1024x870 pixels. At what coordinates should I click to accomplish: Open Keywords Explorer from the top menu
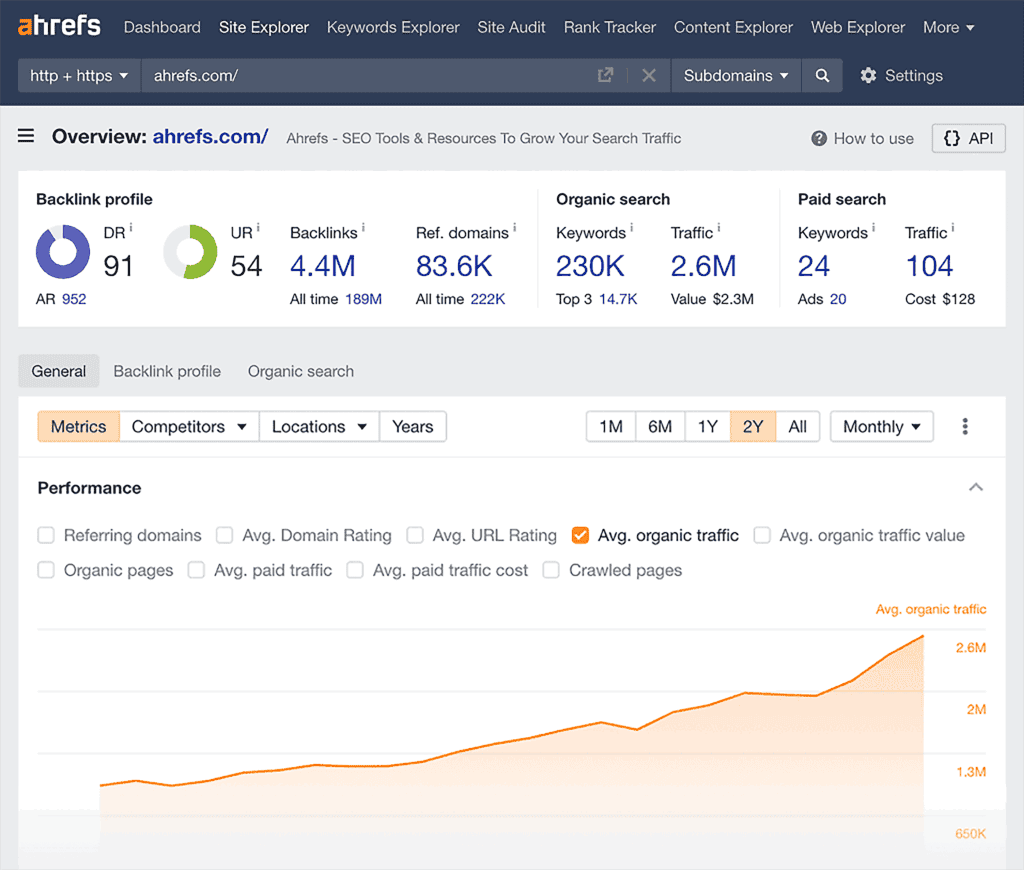click(393, 27)
